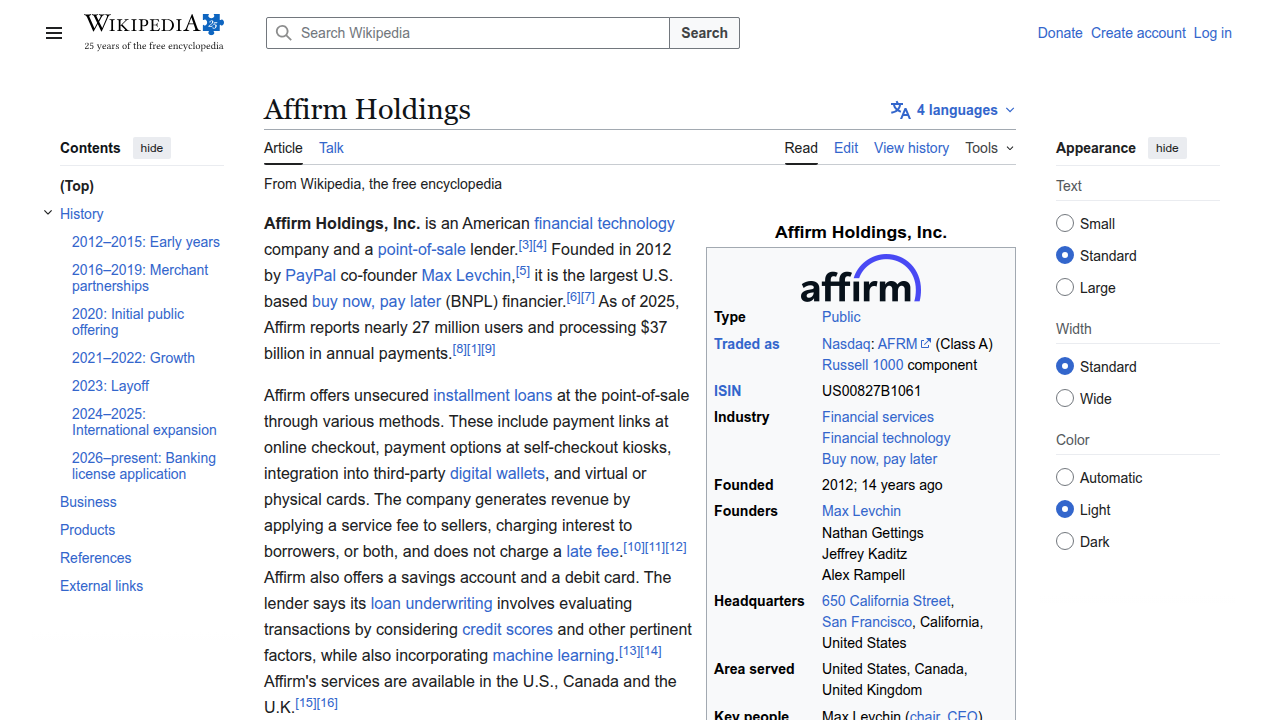Click Public link in infobox
Screen dimensions: 1280x720
(841, 317)
